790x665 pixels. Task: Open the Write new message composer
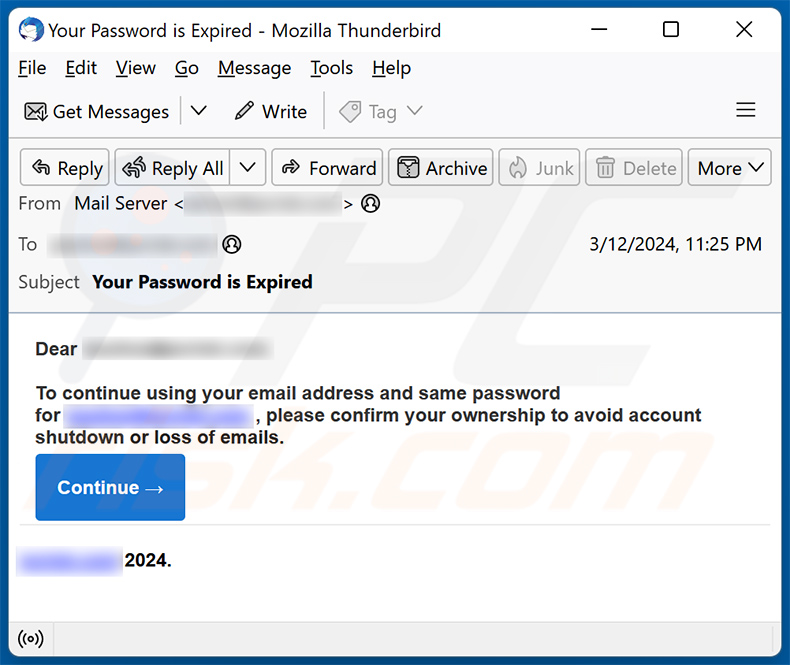click(x=270, y=111)
